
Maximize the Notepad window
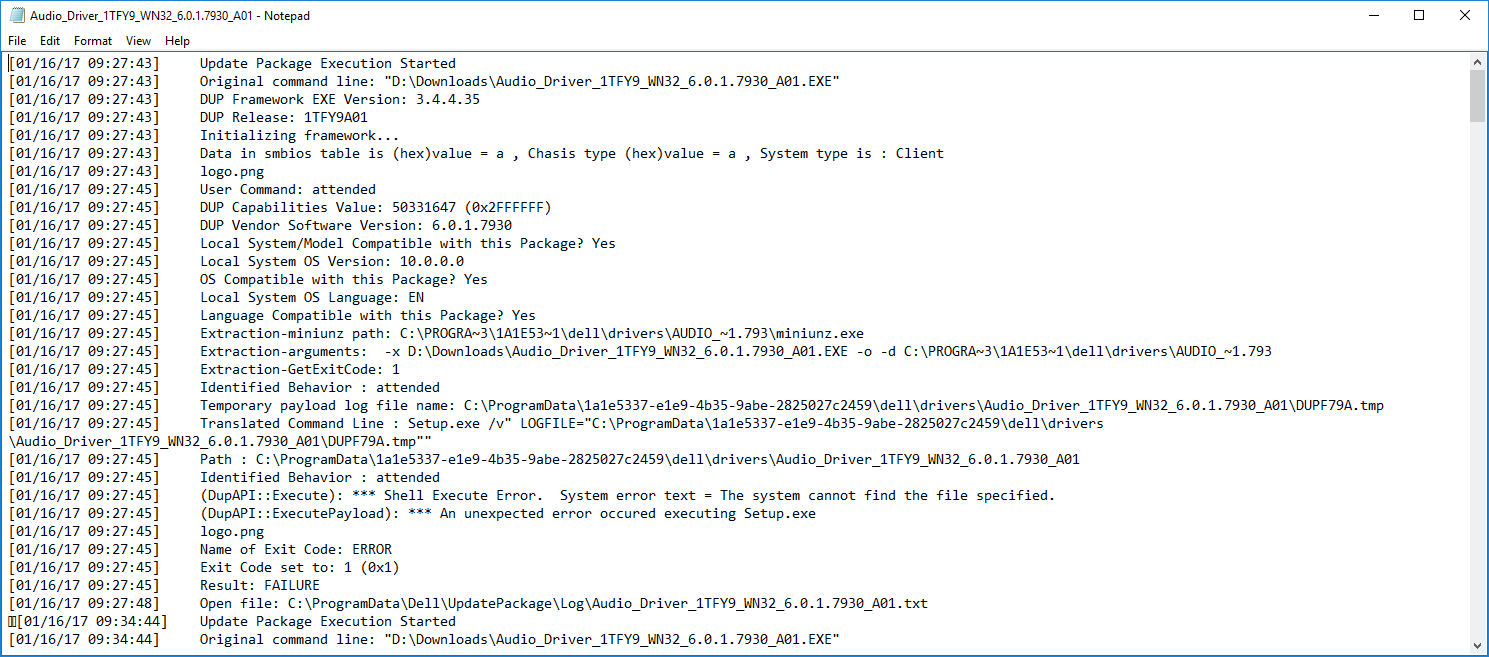pyautogui.click(x=1419, y=16)
